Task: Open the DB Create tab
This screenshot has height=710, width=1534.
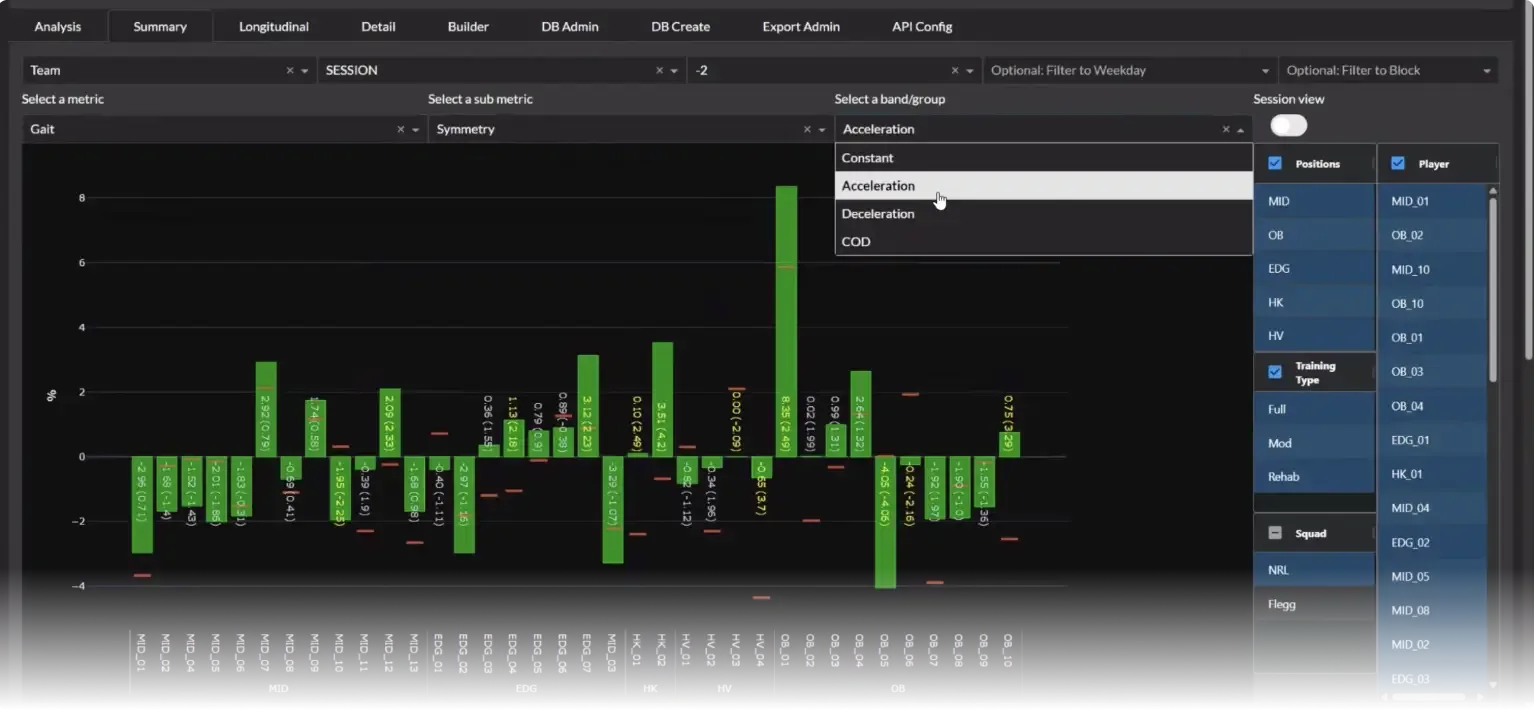Action: click(679, 26)
